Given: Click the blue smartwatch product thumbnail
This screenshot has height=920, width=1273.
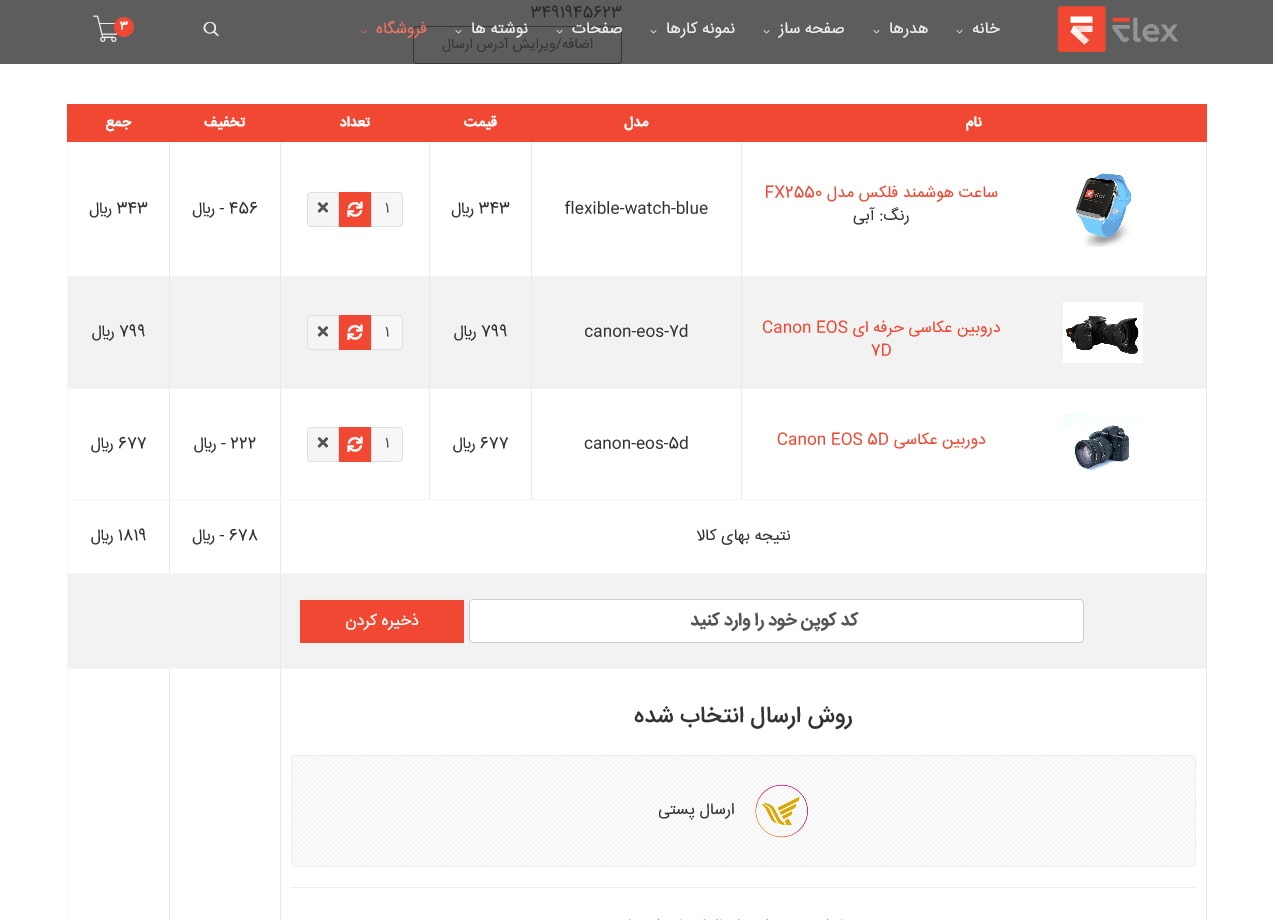Looking at the screenshot, I should click(1102, 208).
